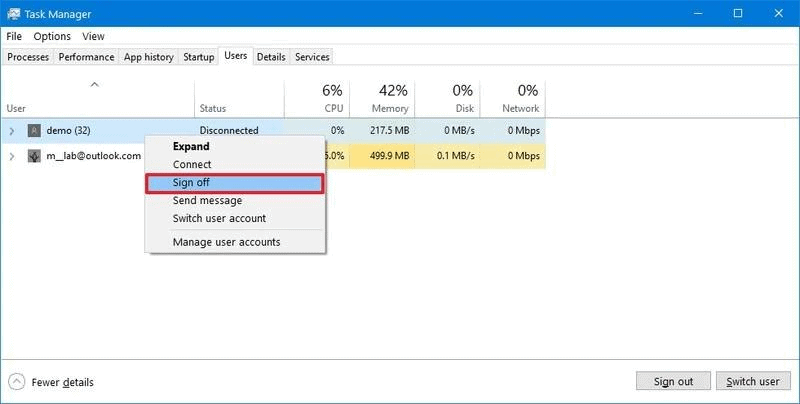Sort by the Status column header
This screenshot has width=800, height=404.
pyautogui.click(x=239, y=98)
